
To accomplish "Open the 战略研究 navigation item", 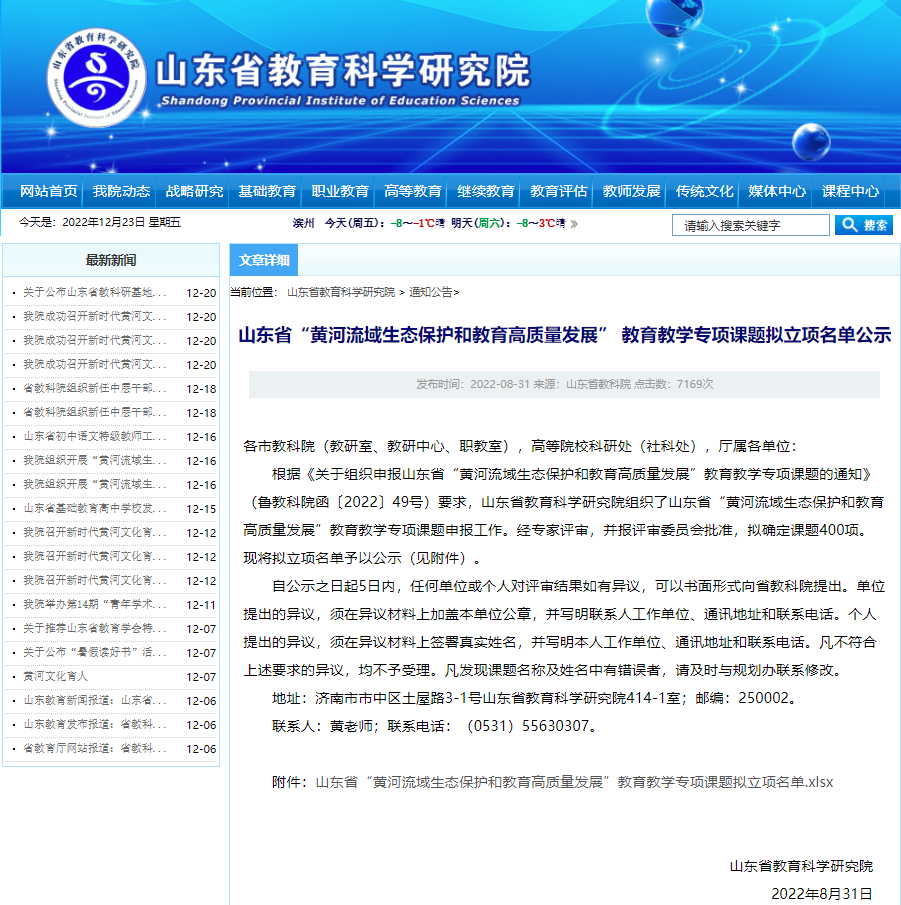I will click(194, 191).
